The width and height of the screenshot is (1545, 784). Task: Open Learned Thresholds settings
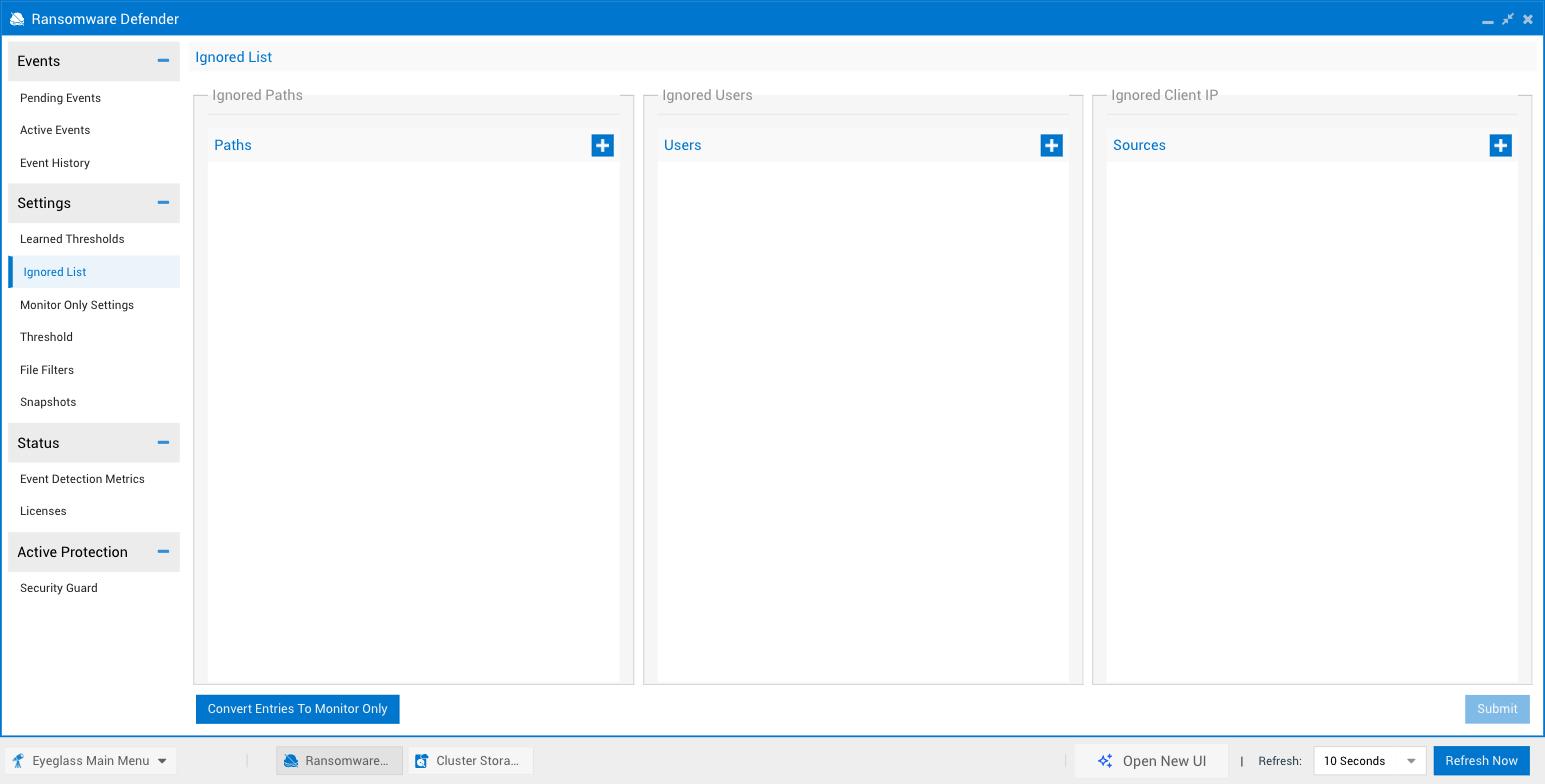tap(72, 239)
